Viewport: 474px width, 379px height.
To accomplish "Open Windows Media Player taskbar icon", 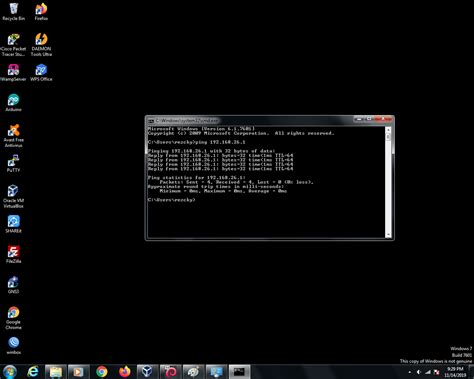I will click(x=78, y=371).
